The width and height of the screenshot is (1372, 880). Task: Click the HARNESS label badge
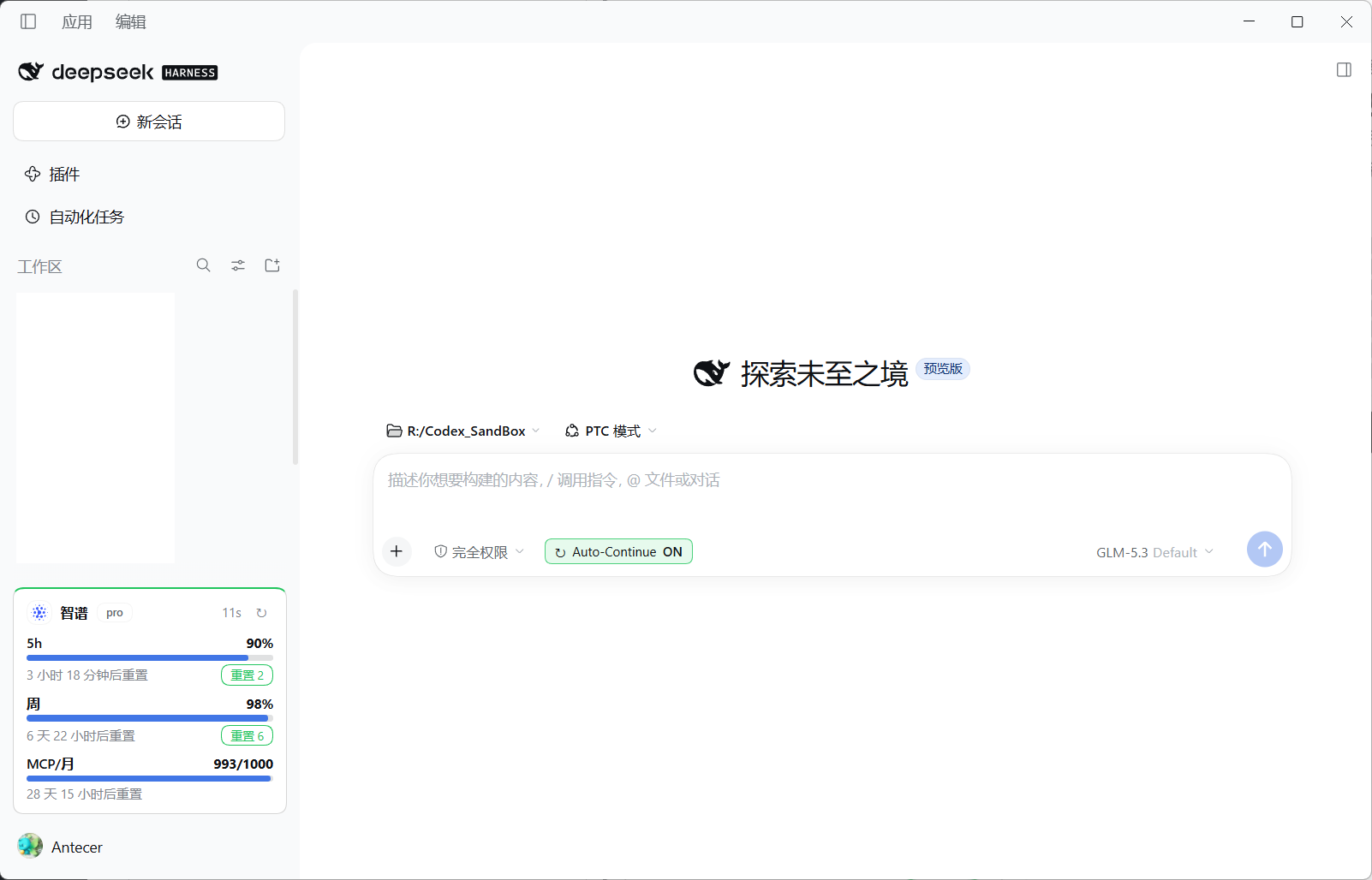[190, 73]
